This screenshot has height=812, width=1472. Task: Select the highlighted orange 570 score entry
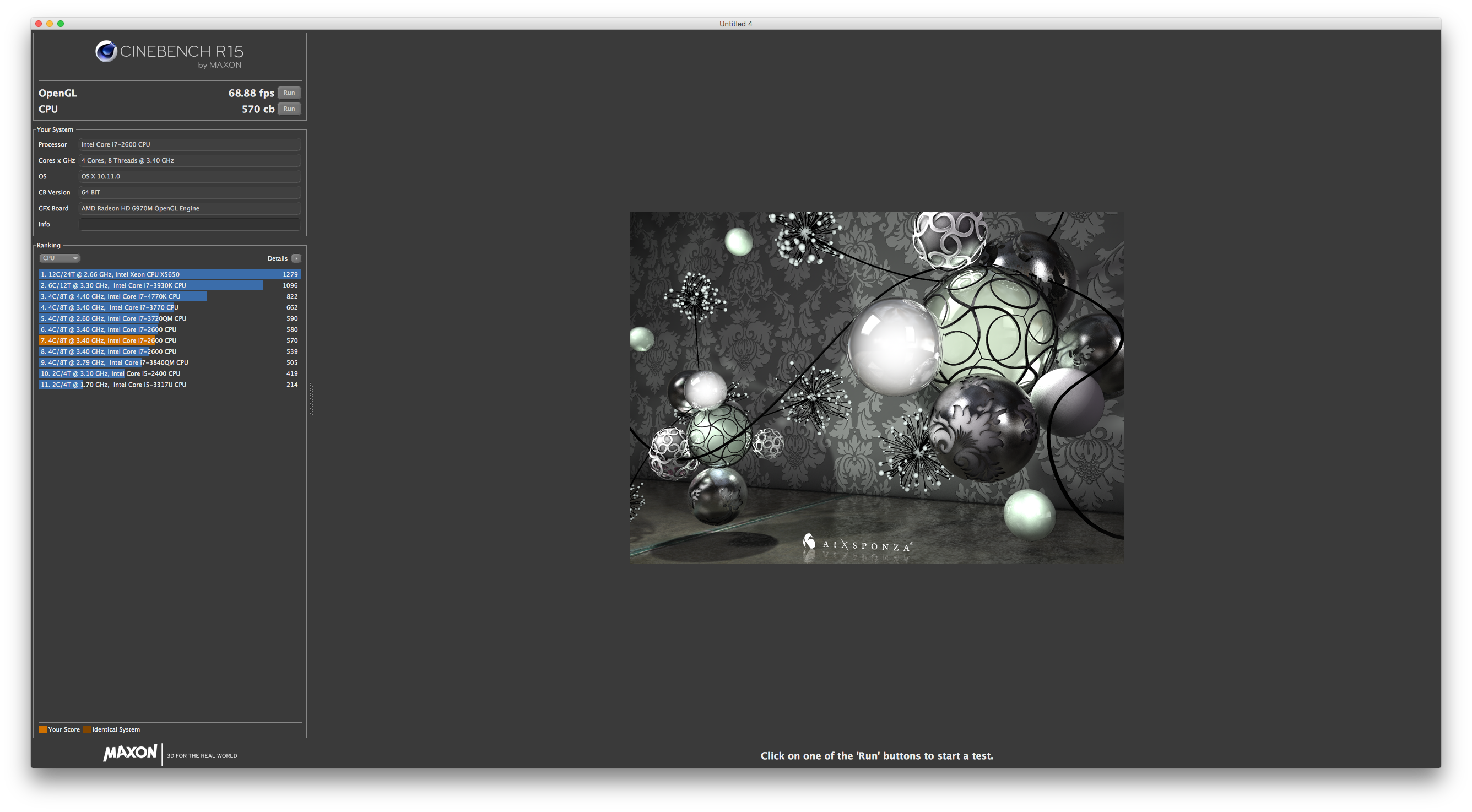169,340
